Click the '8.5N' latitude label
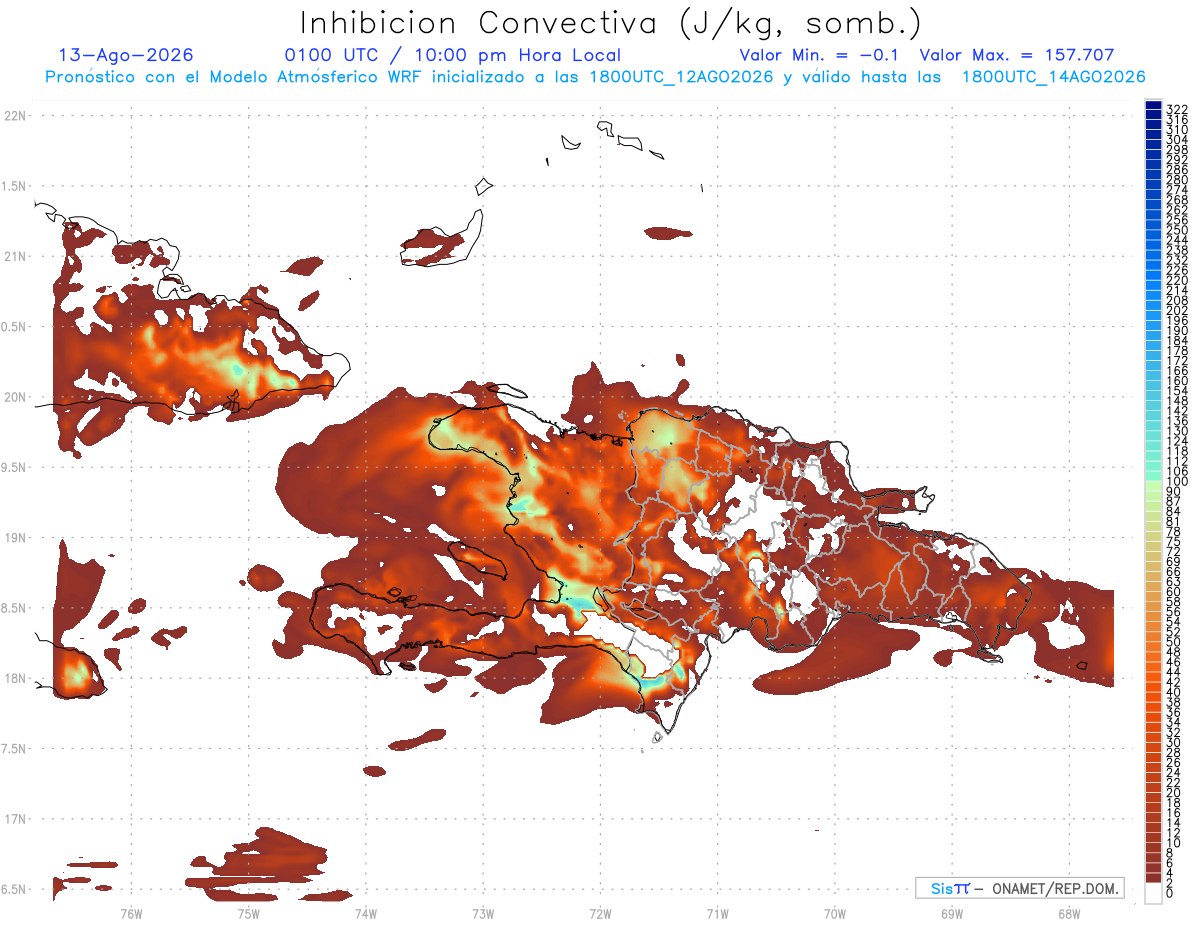1200x927 pixels. [15, 608]
